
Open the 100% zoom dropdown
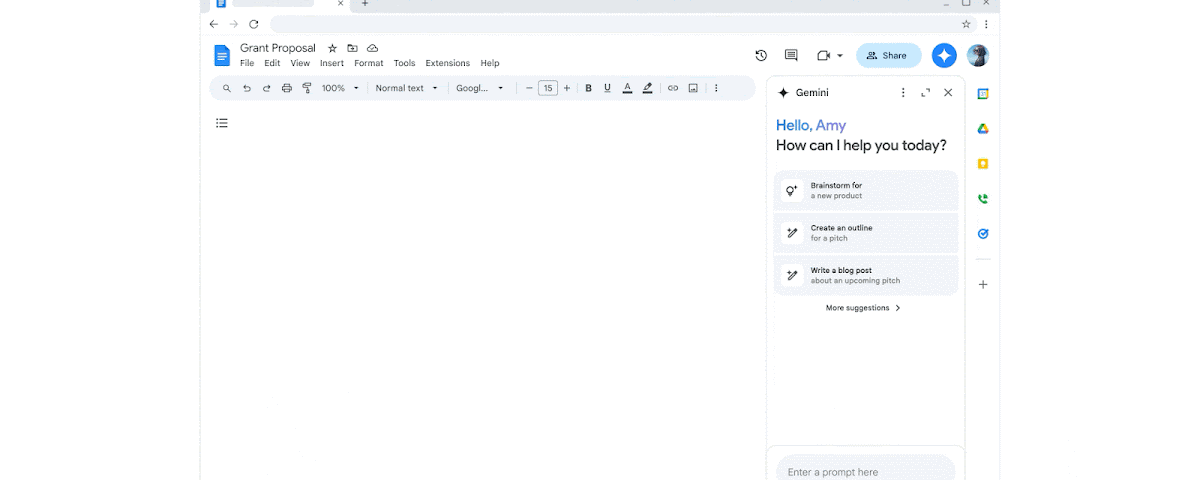340,88
